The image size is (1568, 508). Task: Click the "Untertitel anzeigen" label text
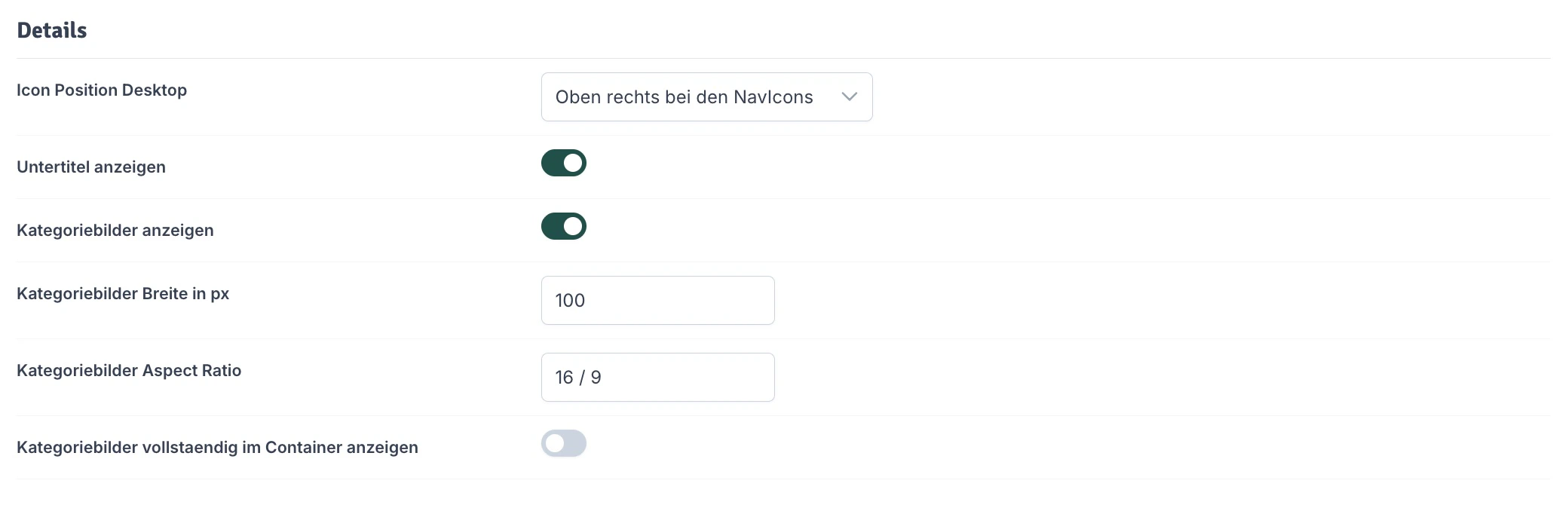[x=91, y=167]
